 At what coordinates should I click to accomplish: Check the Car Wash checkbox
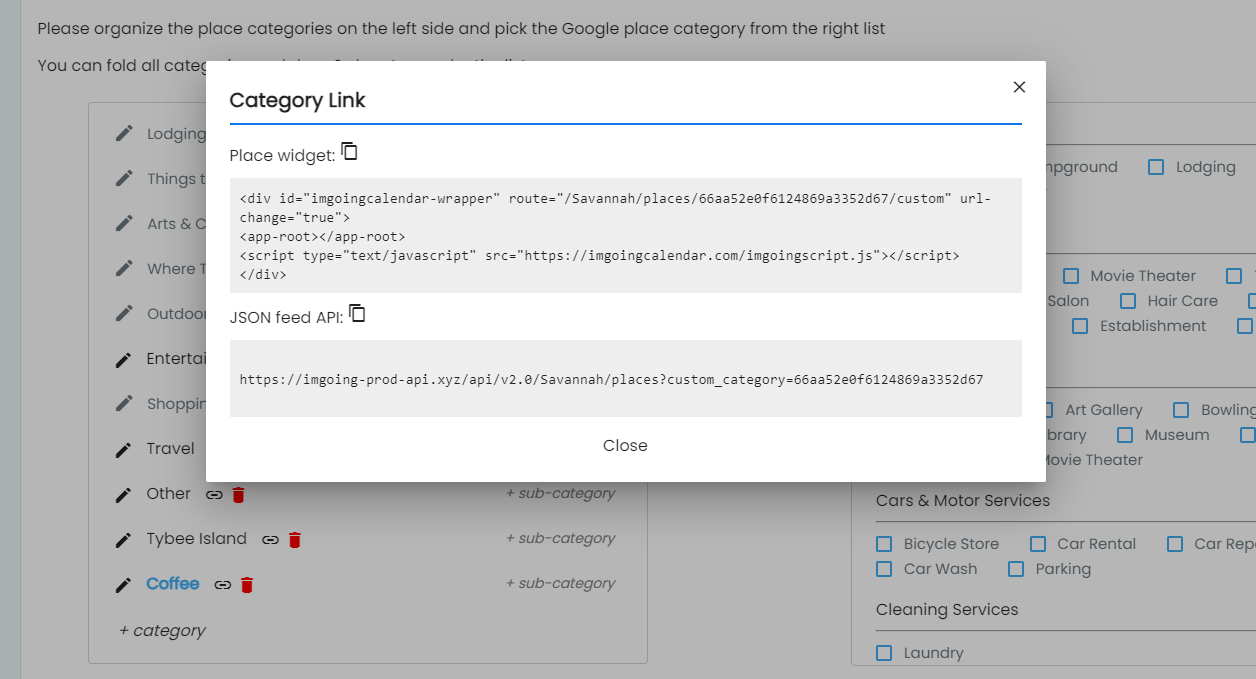pyautogui.click(x=884, y=569)
